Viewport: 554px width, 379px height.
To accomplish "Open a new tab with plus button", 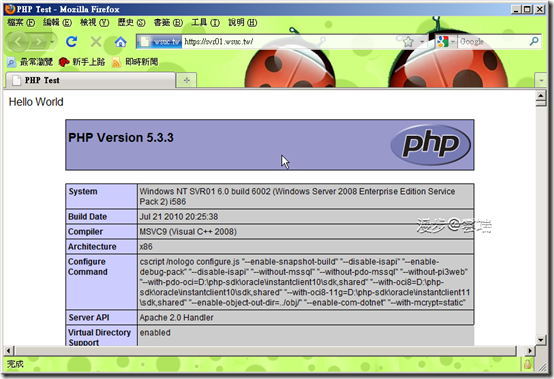I will point(187,81).
